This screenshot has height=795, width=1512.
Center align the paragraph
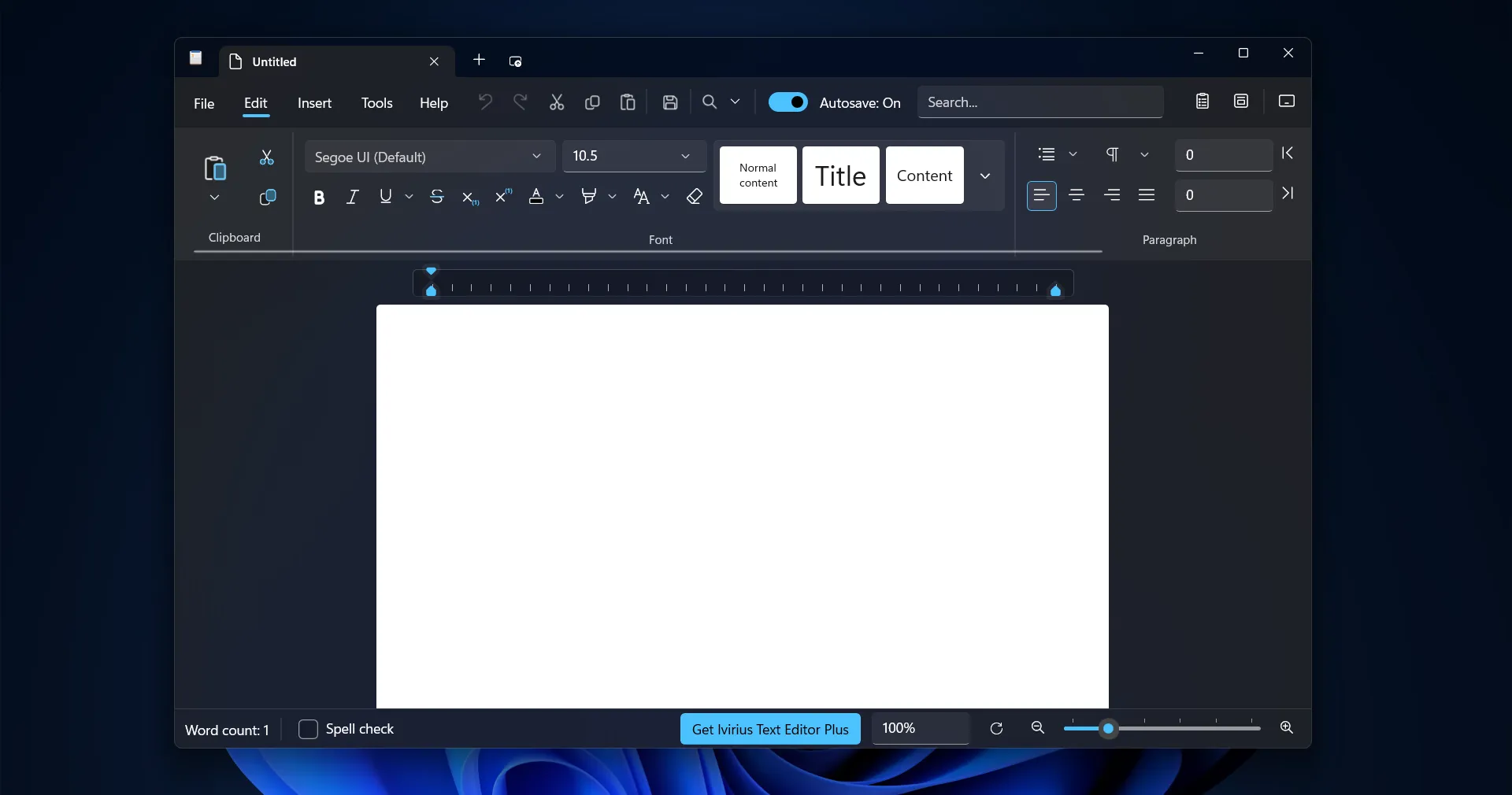point(1077,195)
